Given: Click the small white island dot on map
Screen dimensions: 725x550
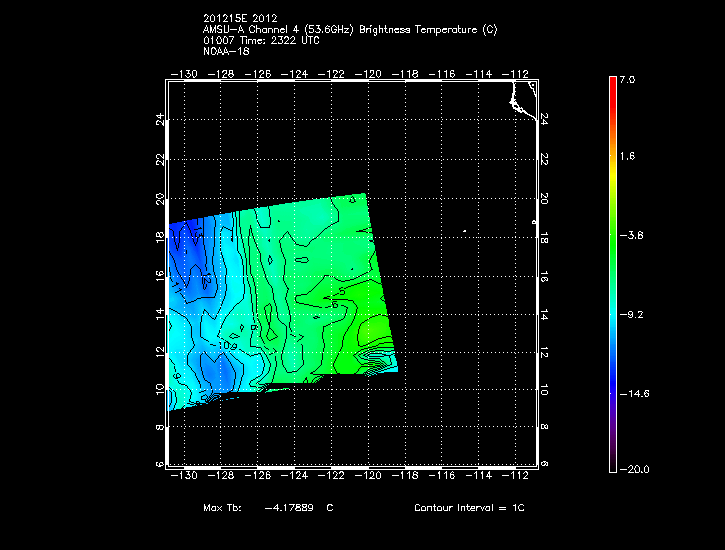Looking at the screenshot, I should pyautogui.click(x=465, y=233).
